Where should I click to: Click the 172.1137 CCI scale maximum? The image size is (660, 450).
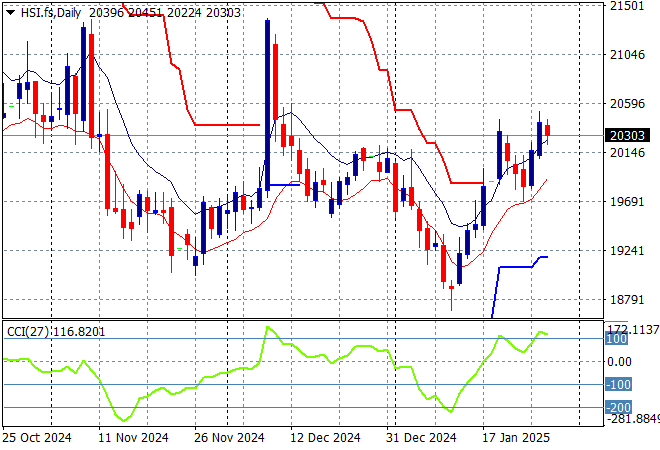click(632, 330)
